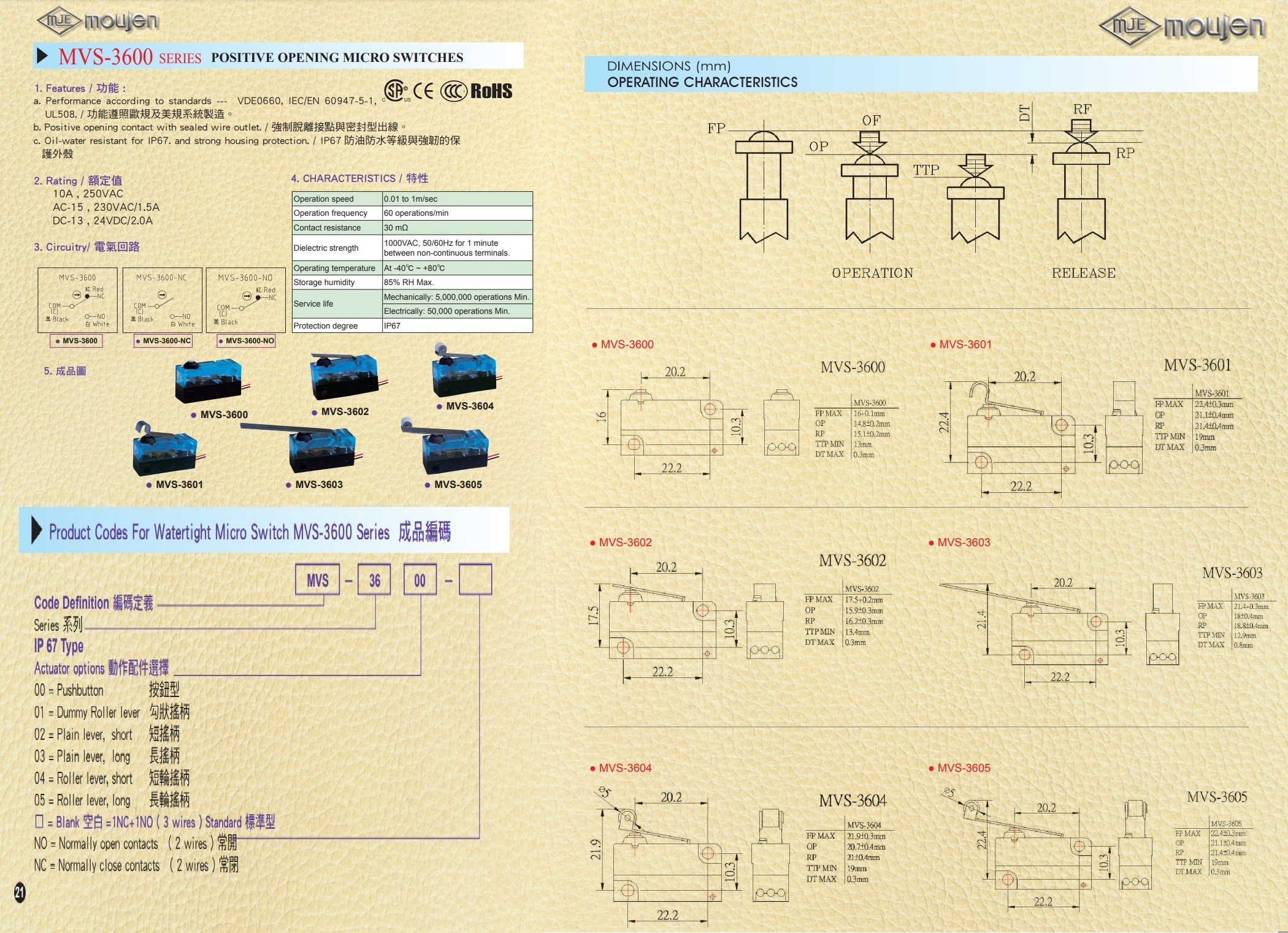The height and width of the screenshot is (933, 1288).
Task: Click '03 = Plain lever, long' option
Action: pos(107,756)
